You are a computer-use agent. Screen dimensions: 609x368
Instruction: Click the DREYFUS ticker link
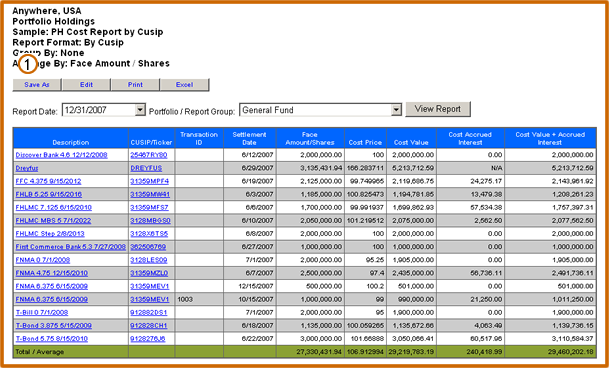pos(146,168)
